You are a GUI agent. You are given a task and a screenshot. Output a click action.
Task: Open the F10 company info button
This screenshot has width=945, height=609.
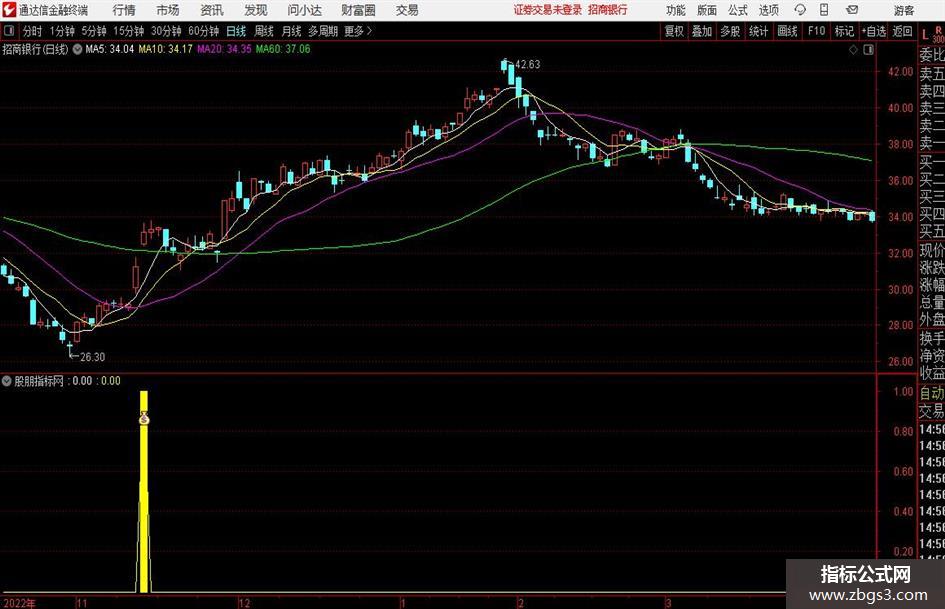pyautogui.click(x=817, y=31)
